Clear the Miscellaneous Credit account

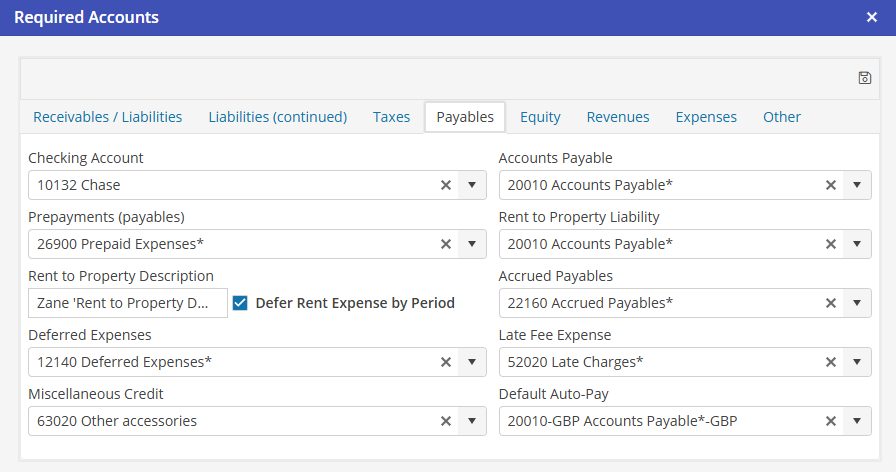coord(446,421)
